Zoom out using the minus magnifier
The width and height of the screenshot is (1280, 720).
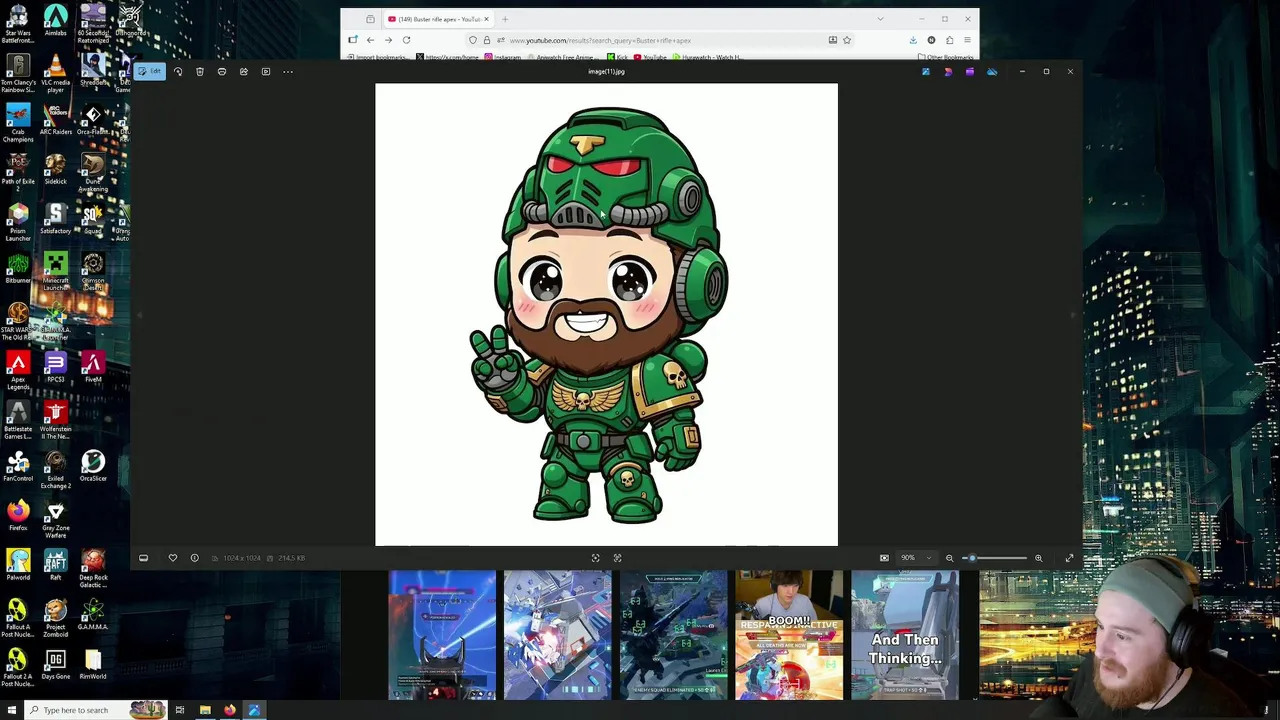click(x=949, y=558)
